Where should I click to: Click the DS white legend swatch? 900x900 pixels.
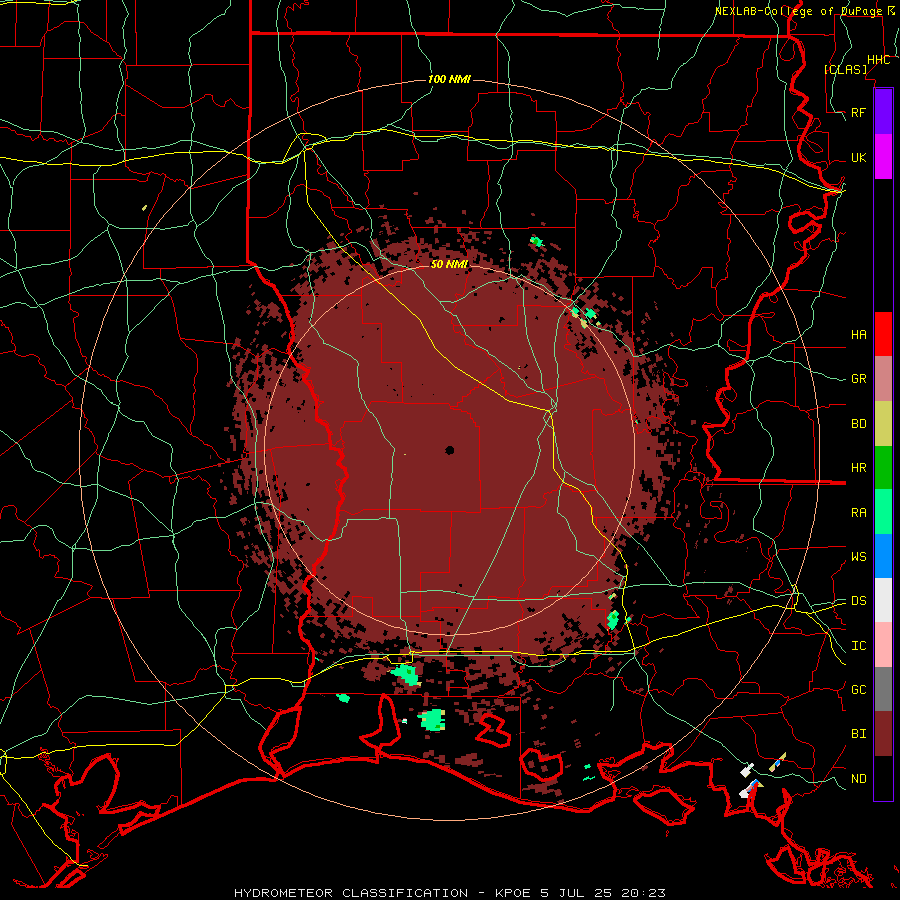[883, 600]
